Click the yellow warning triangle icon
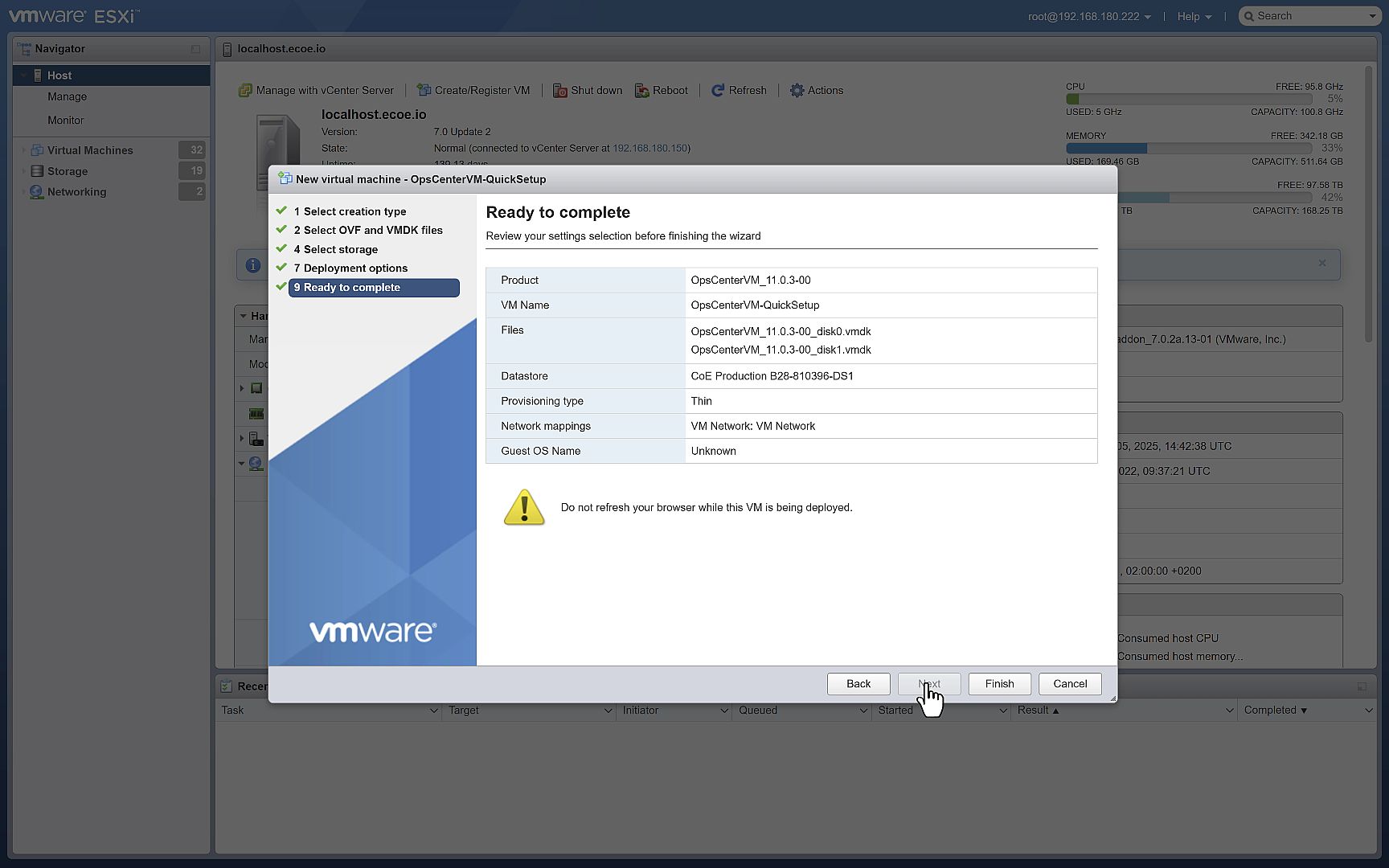Screen dimensions: 1389x868 click(524, 507)
